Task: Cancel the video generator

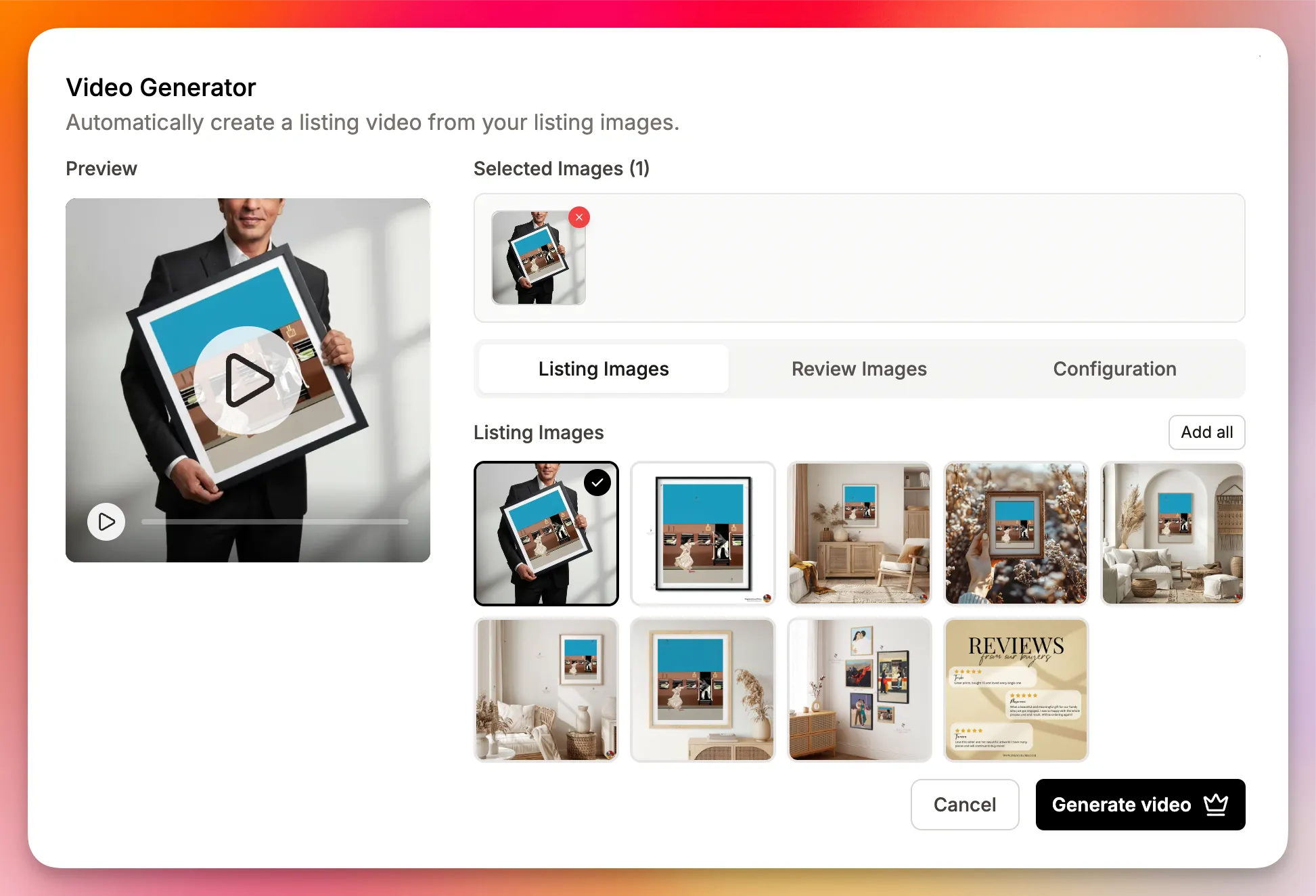Action: pyautogui.click(x=964, y=805)
